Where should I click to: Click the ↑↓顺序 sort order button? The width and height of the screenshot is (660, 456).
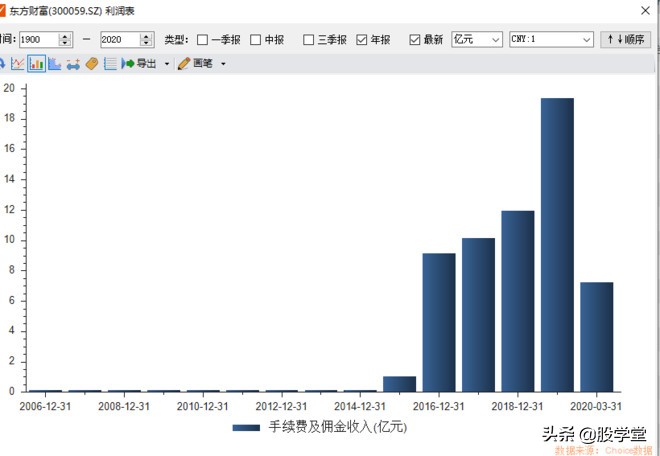pyautogui.click(x=625, y=40)
